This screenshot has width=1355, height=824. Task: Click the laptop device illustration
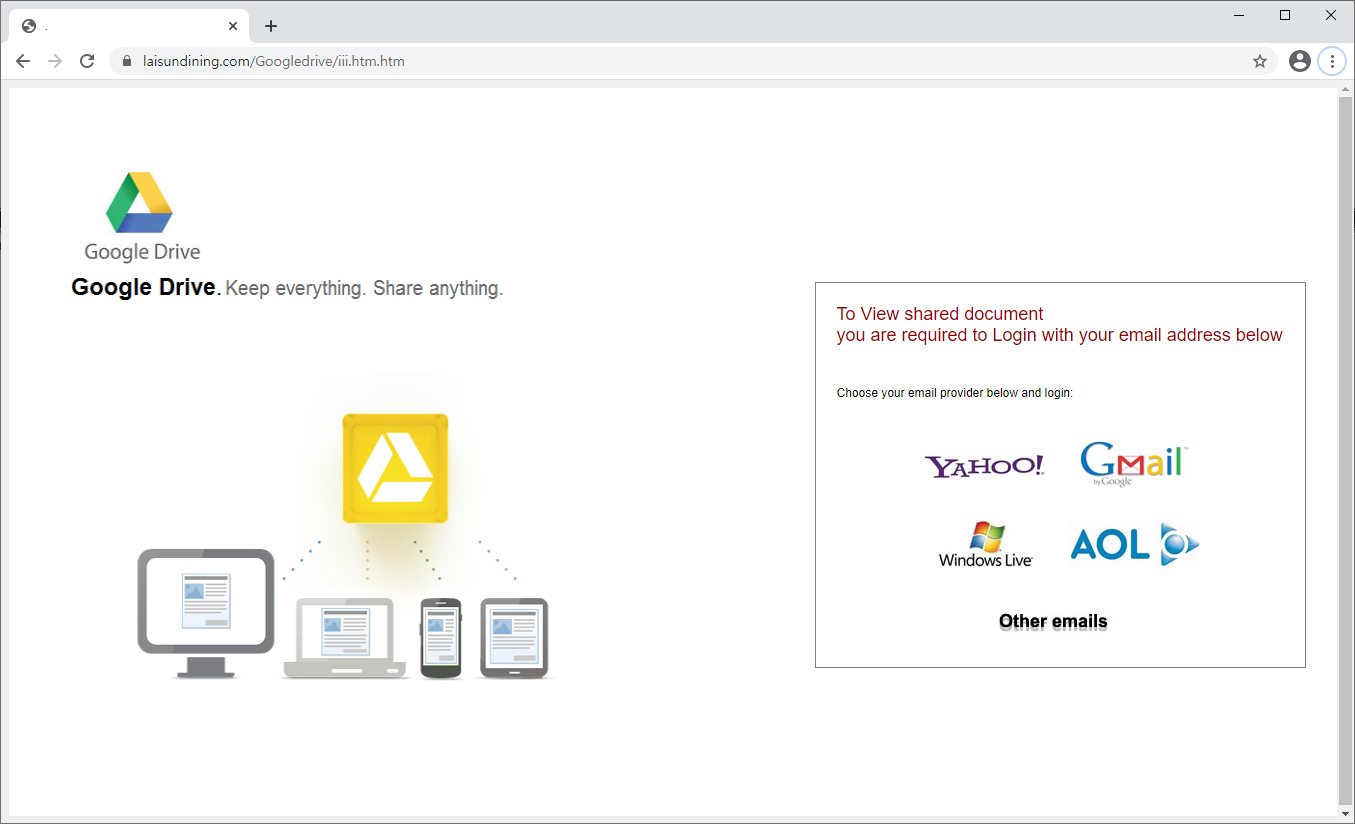pos(346,638)
